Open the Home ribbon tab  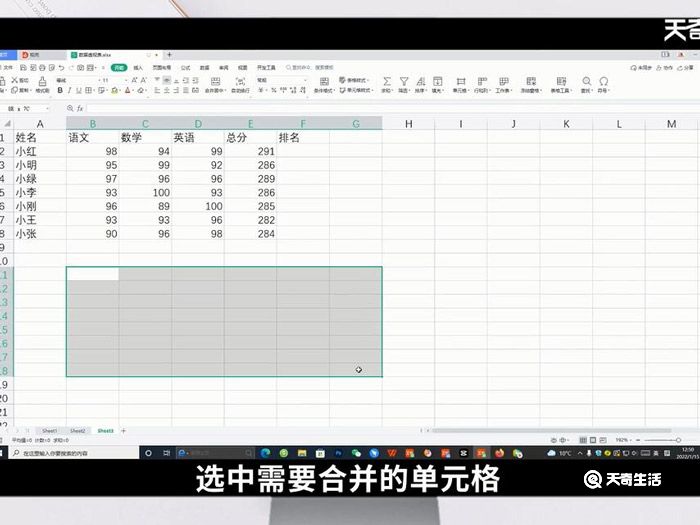119,68
